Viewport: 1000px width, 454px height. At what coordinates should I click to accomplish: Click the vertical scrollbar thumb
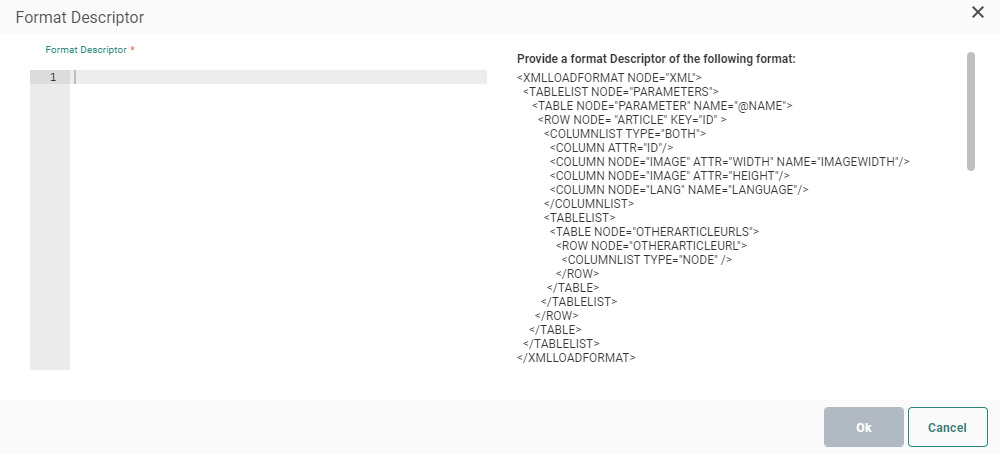(x=970, y=110)
